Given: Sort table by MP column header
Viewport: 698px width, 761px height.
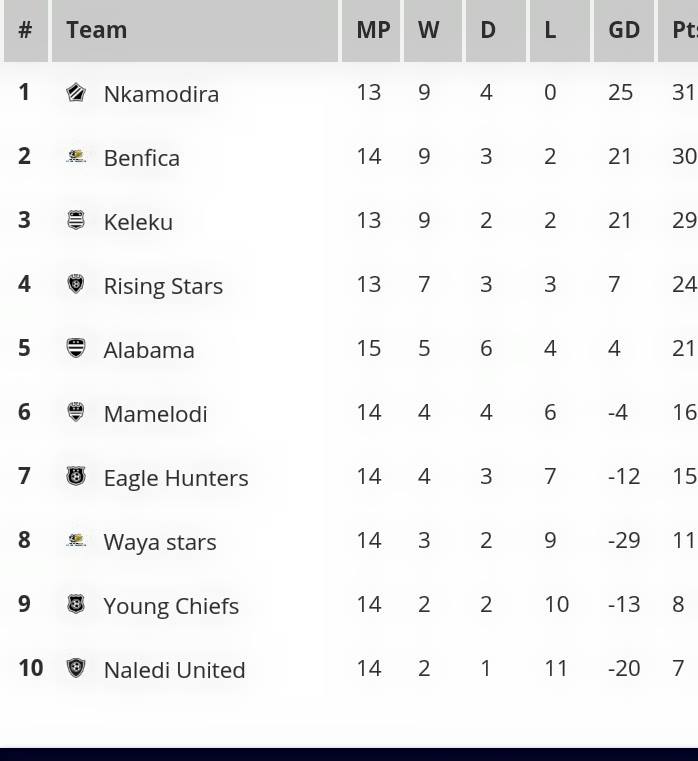Looking at the screenshot, I should [371, 30].
